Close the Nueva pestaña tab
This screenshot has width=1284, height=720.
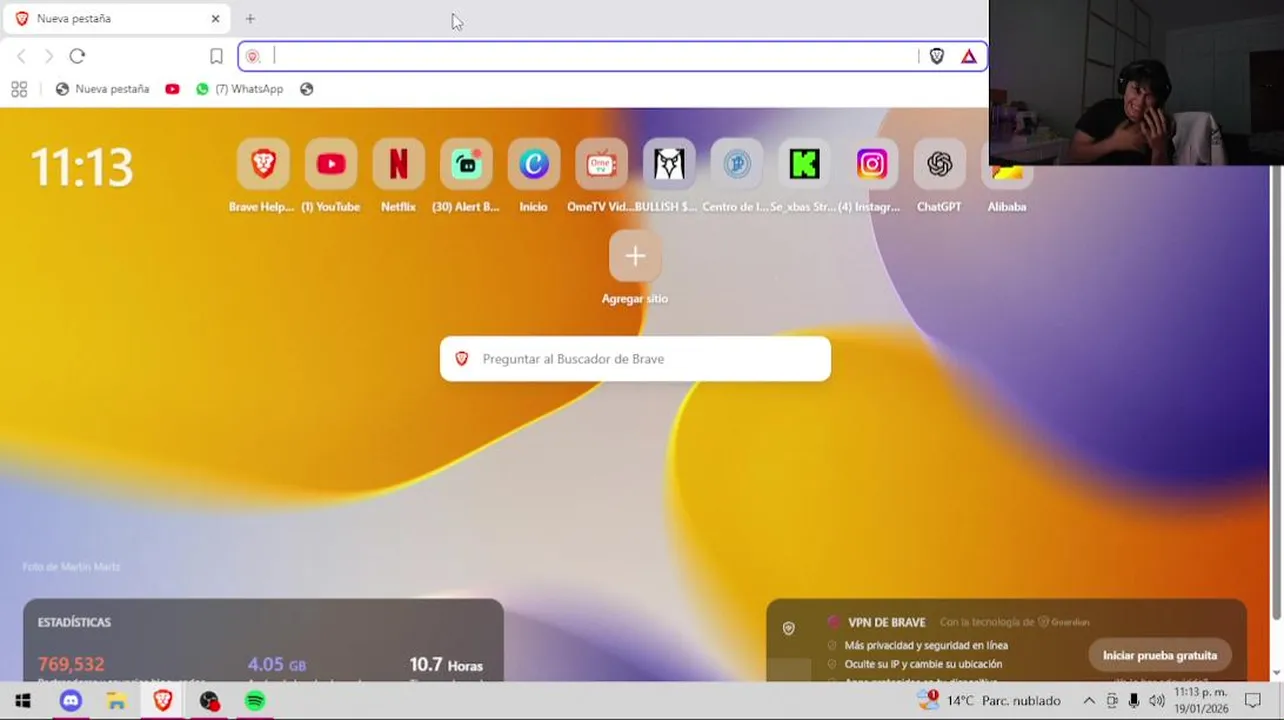point(215,19)
